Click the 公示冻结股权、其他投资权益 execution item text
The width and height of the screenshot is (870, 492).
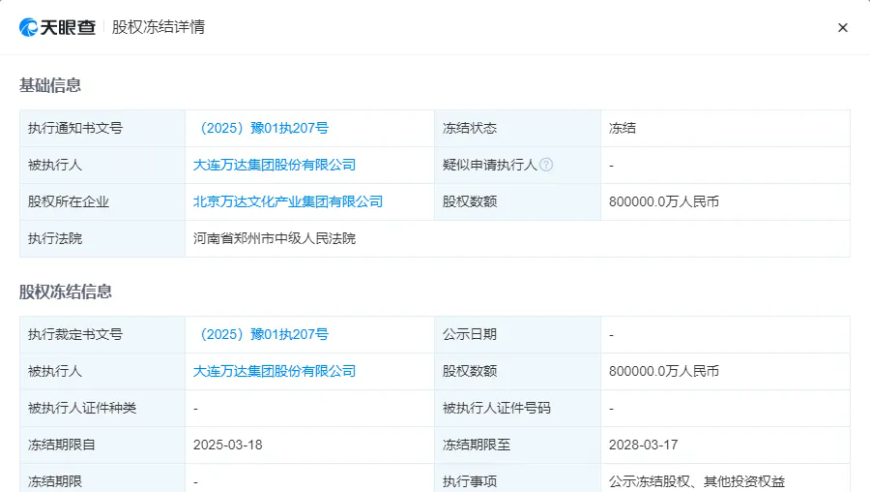(x=697, y=481)
